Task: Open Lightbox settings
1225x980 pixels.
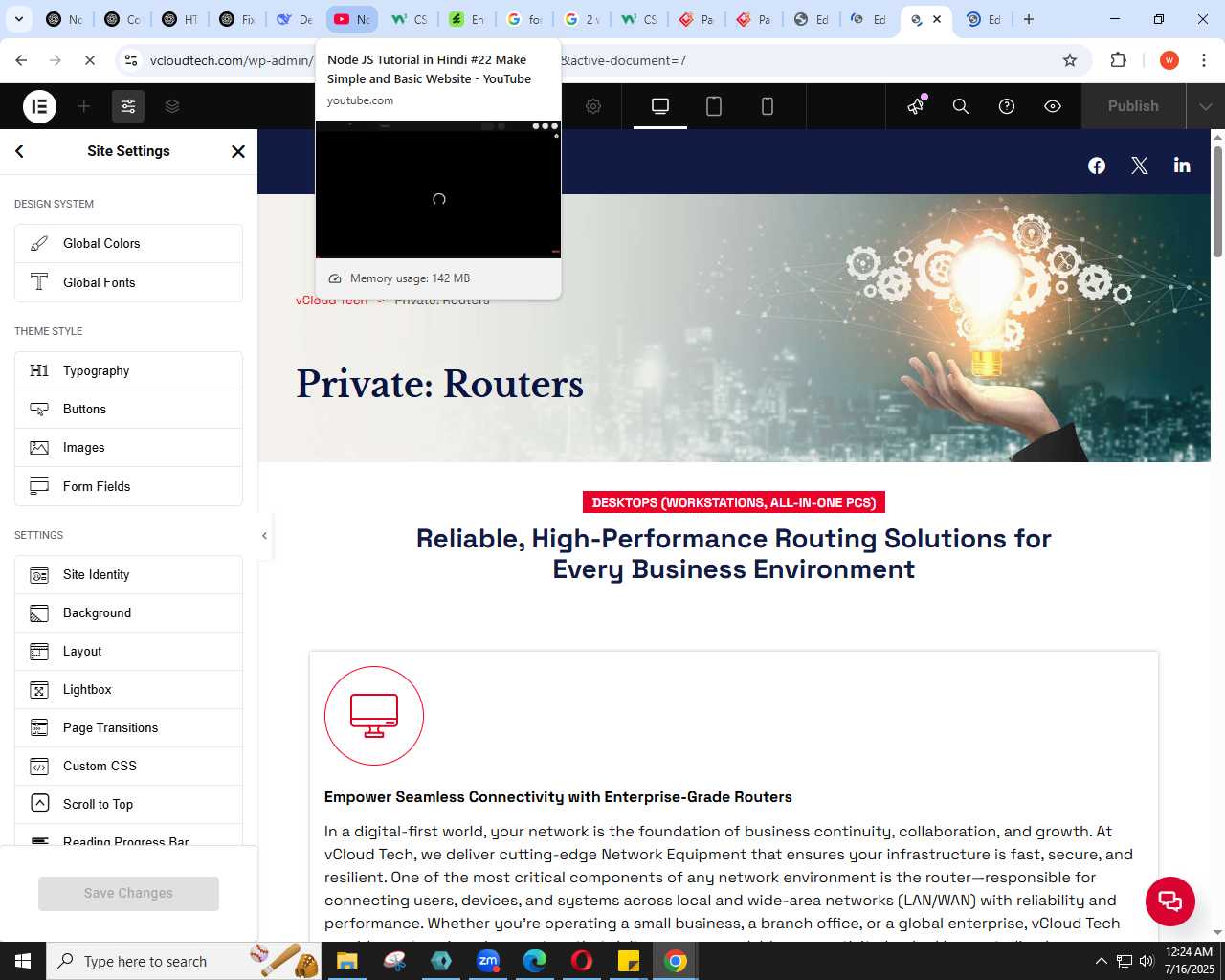Action: [128, 690]
